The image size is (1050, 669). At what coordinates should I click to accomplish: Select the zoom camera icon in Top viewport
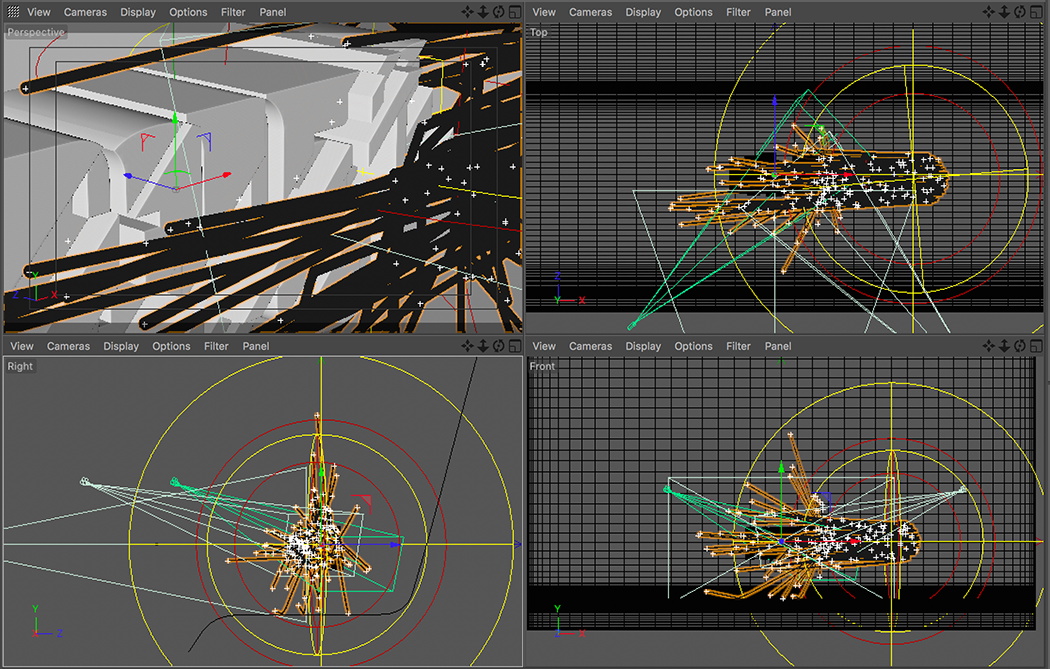[x=1004, y=11]
